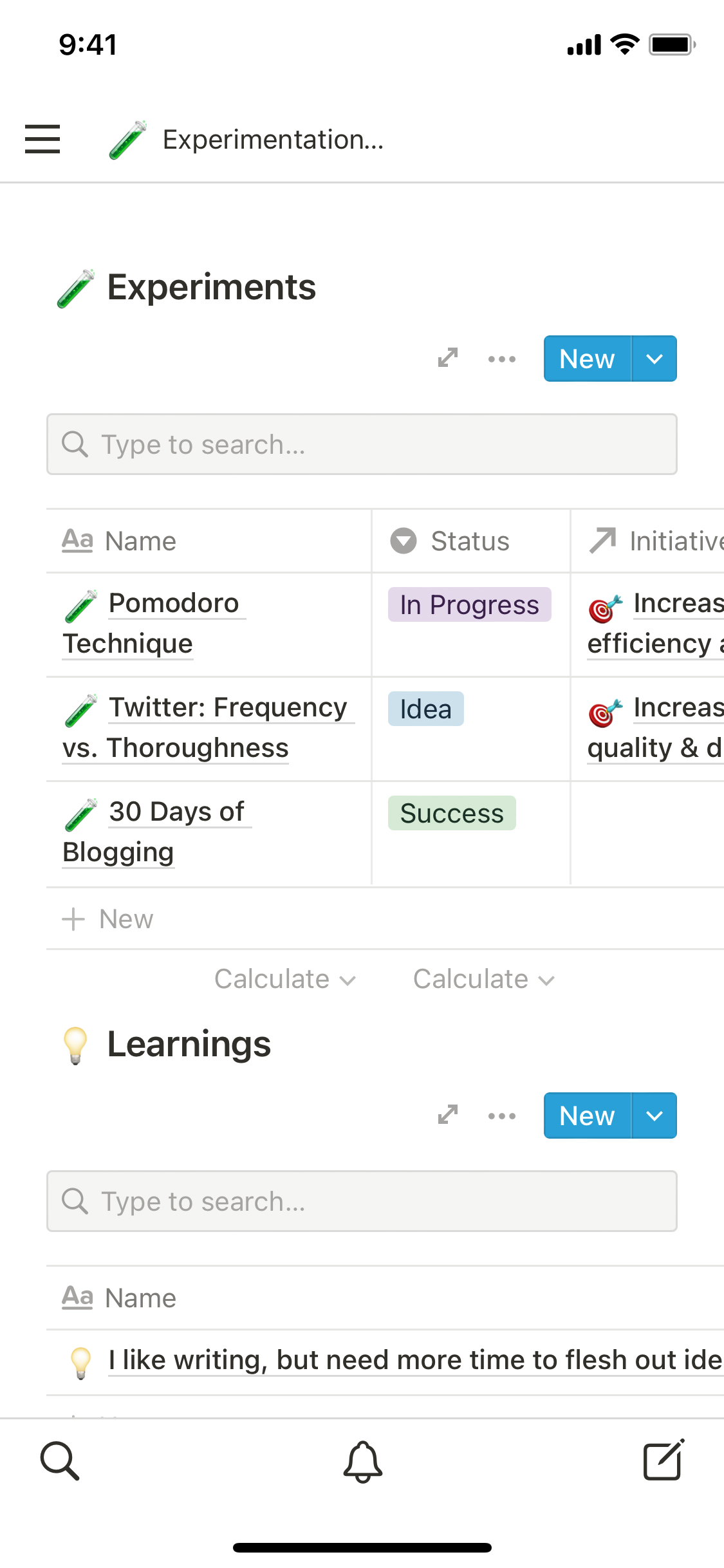Open the hamburger sidebar menu
The width and height of the screenshot is (724, 1568).
pos(42,139)
